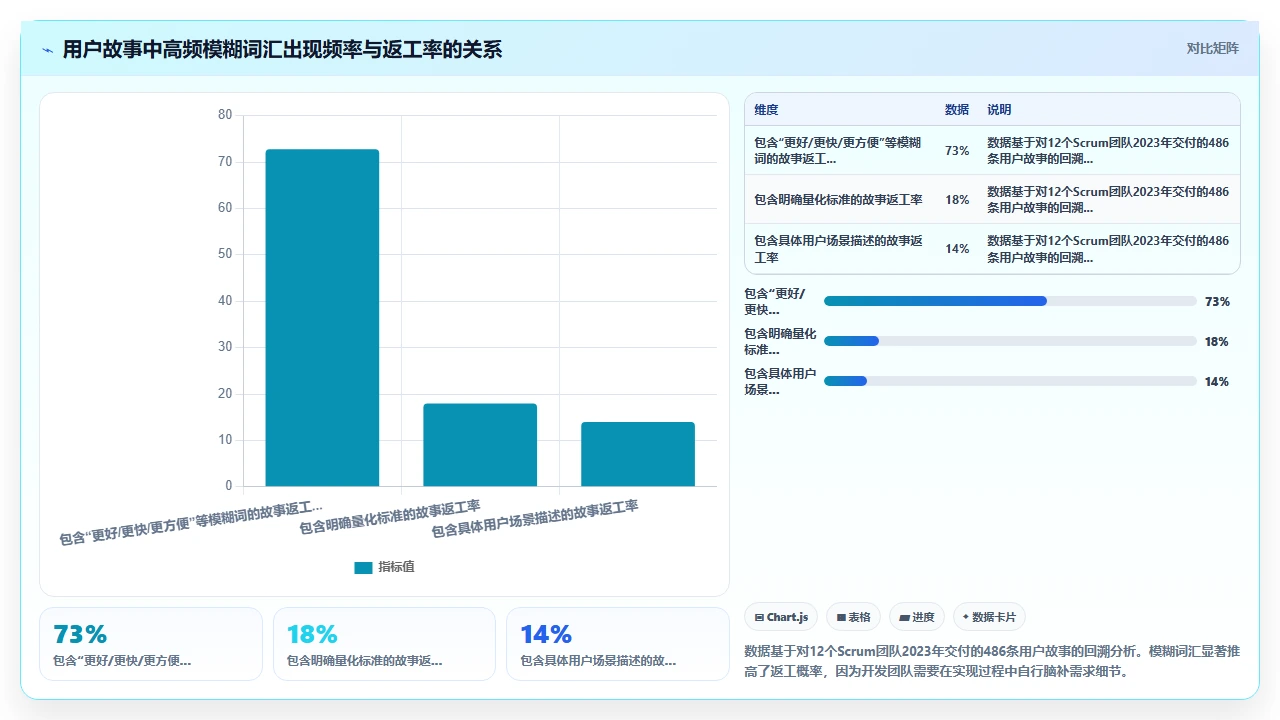Screen dimensions: 1280x720
Task: Click the lightning icon beside the title
Action: (x=47, y=50)
